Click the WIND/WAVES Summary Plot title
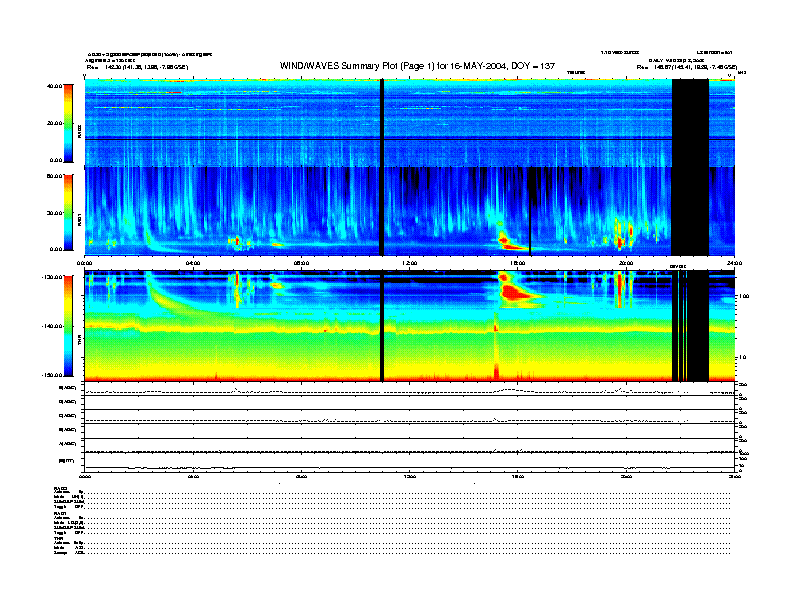This screenshot has height=612, width=792. click(418, 65)
